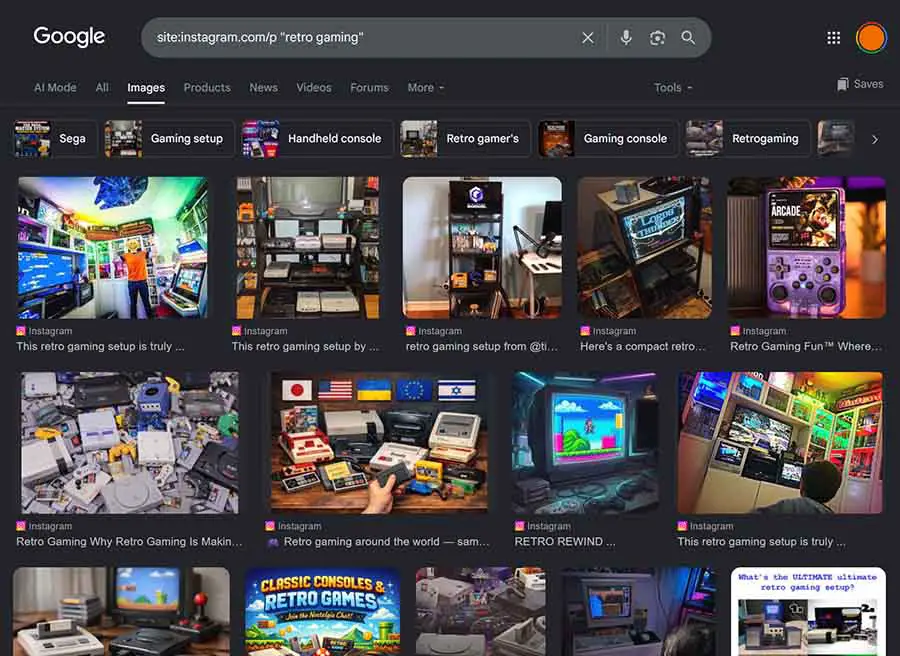Screen dimensions: 900x656
Task: Click the magnifying glass search icon
Action: pyautogui.click(x=688, y=38)
